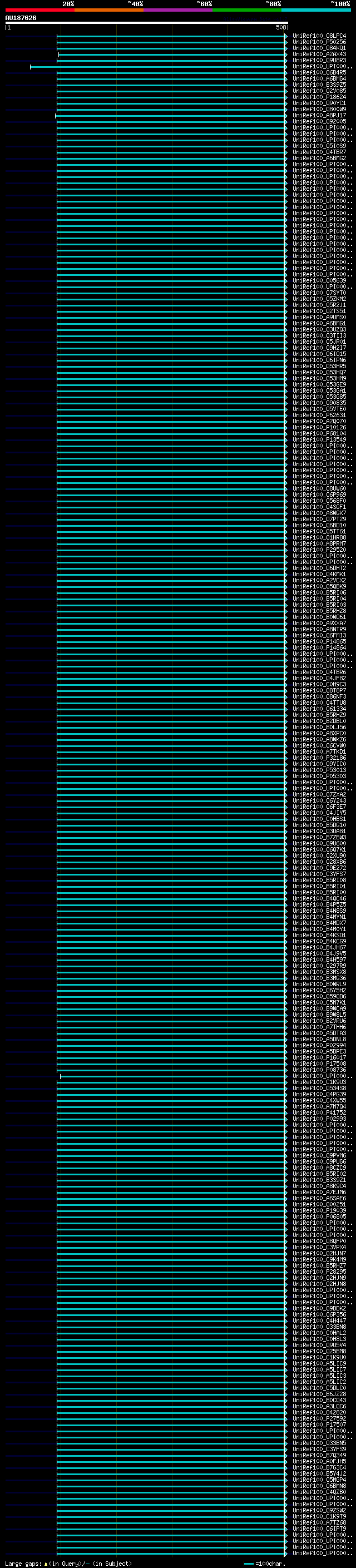Pick the UniRef100_P62631 row label

pyautogui.click(x=319, y=415)
